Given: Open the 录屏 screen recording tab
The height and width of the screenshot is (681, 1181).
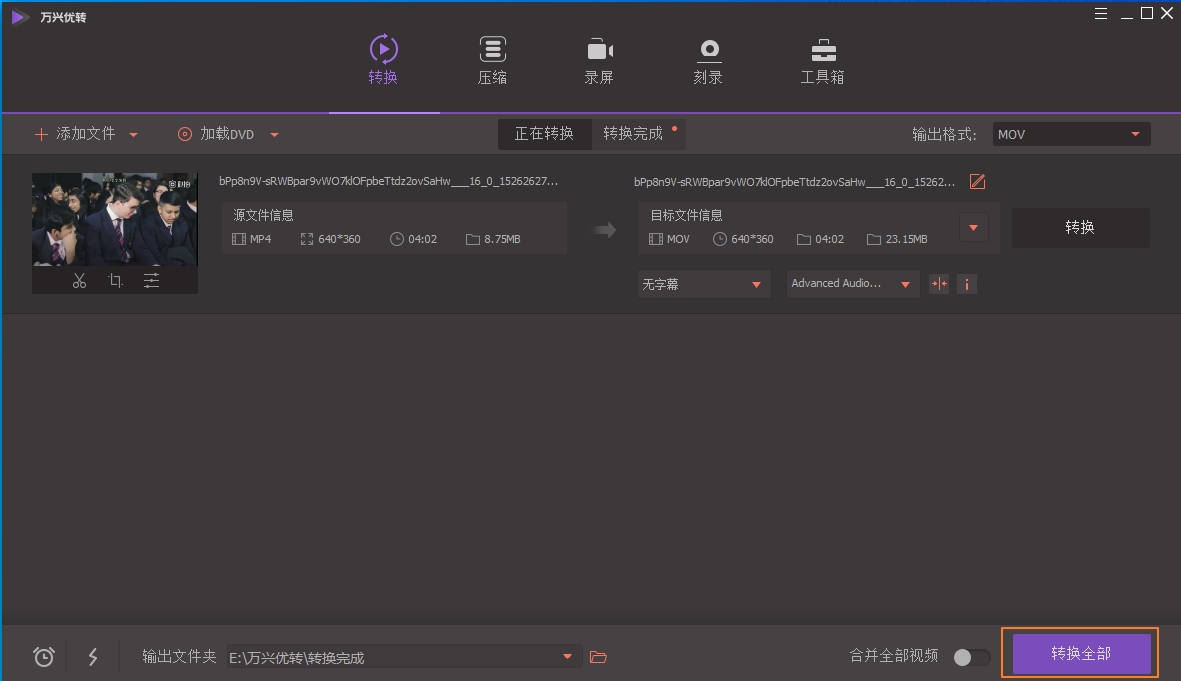Looking at the screenshot, I should 599,60.
